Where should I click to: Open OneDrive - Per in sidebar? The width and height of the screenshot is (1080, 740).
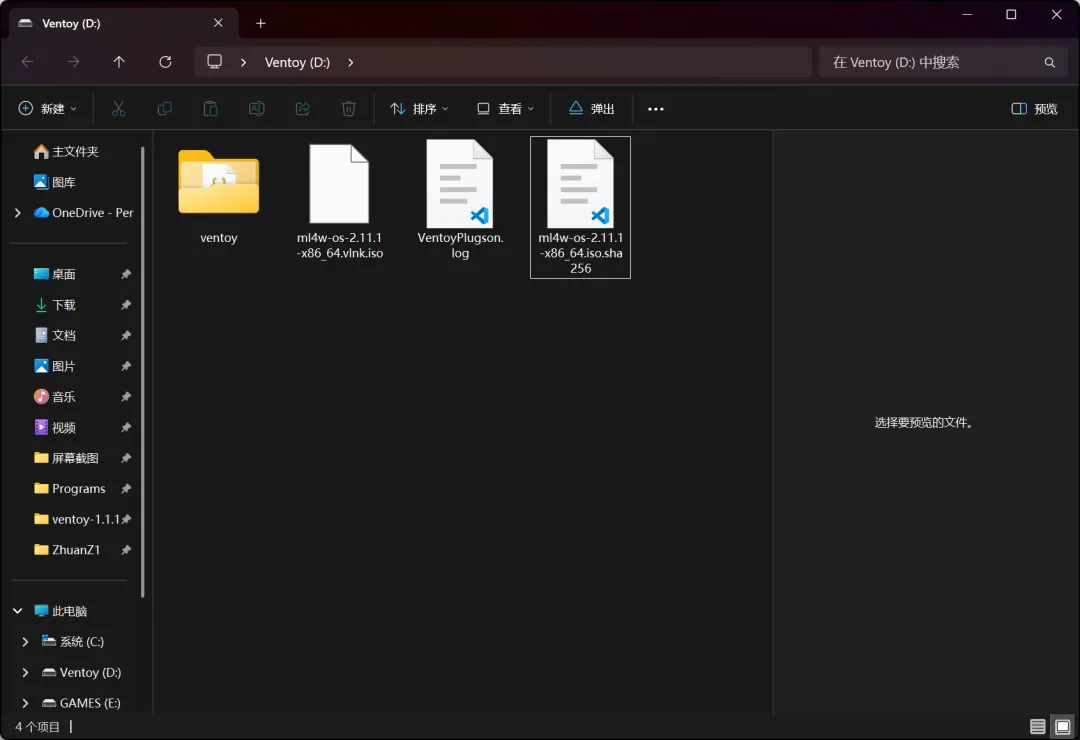pos(83,213)
